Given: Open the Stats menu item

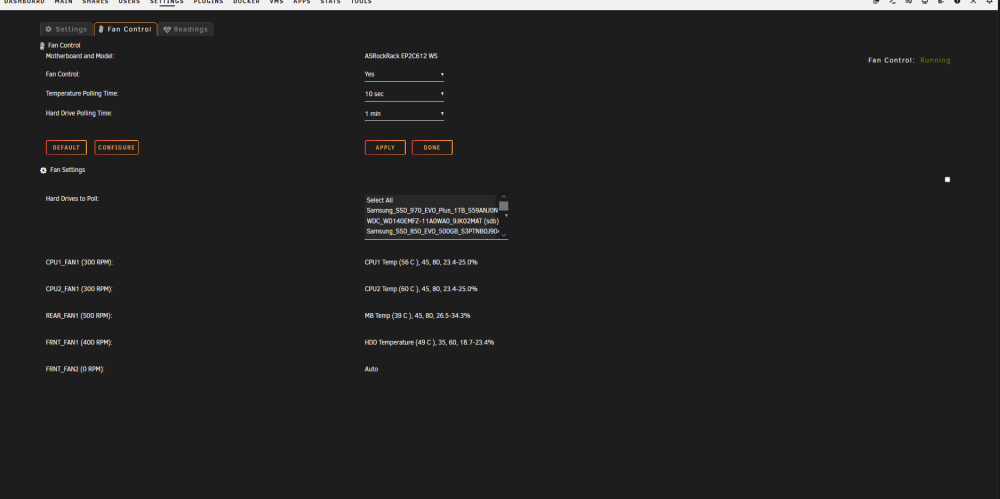Looking at the screenshot, I should [330, 2].
